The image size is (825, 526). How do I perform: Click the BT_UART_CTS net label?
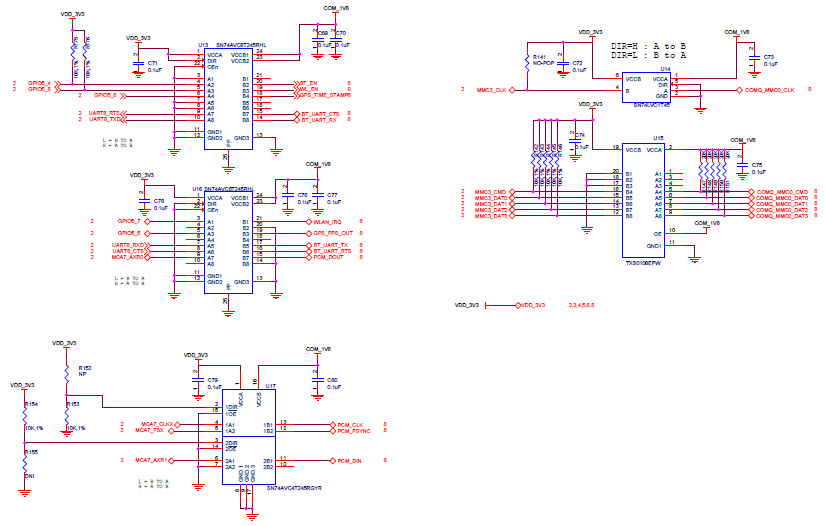point(319,114)
